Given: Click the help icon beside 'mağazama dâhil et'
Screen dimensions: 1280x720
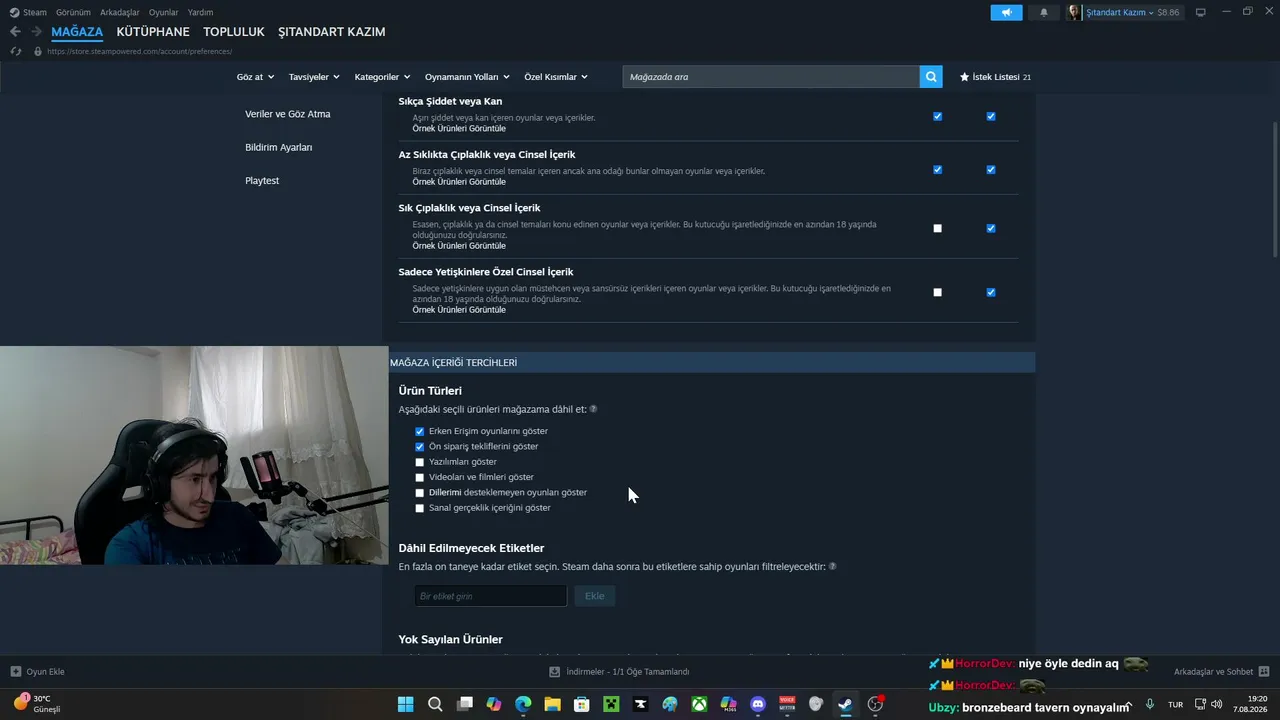Looking at the screenshot, I should (x=593, y=409).
